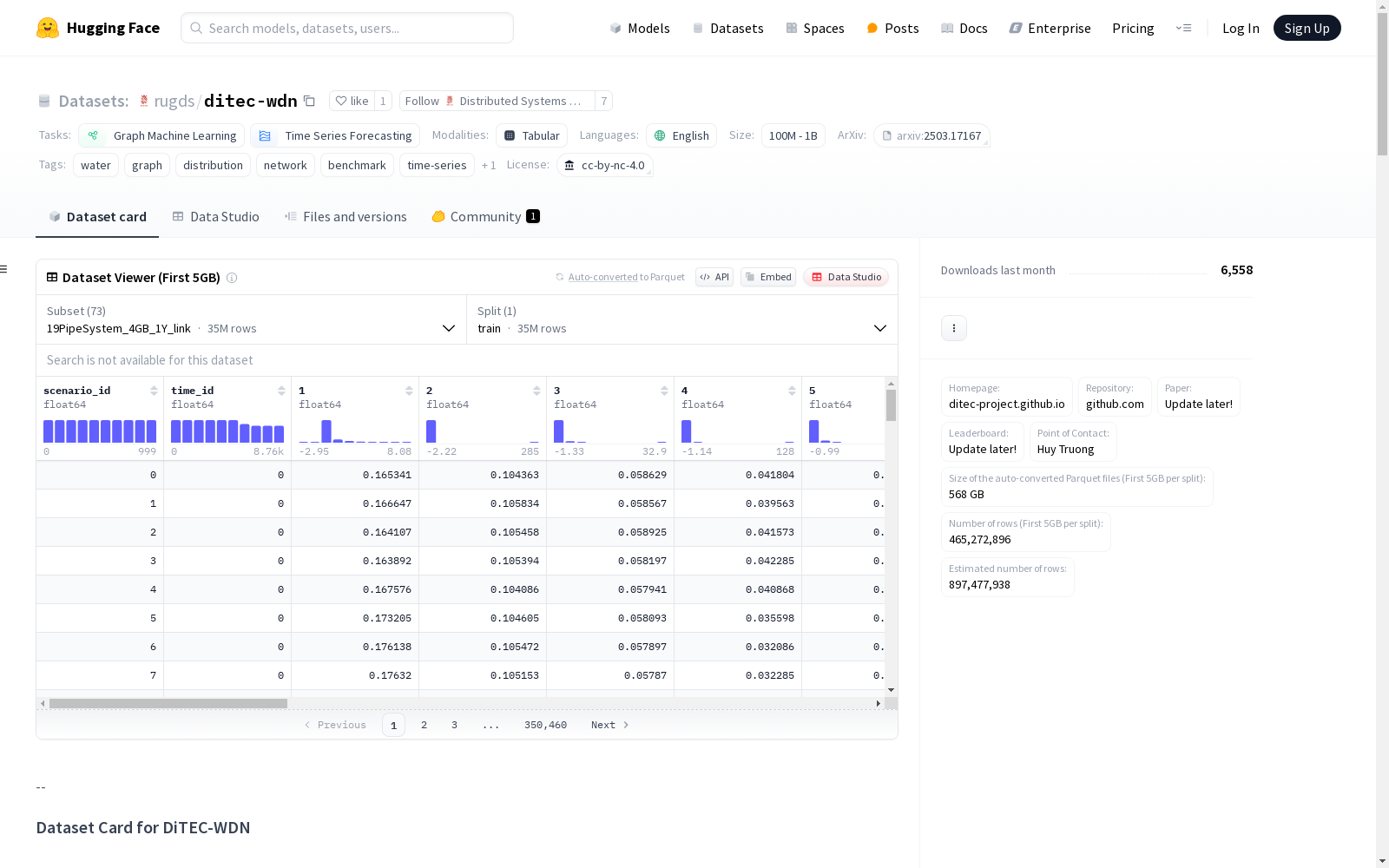This screenshot has height=868, width=1389.
Task: Open homepage ditec-project.github.io
Action: [1007, 397]
